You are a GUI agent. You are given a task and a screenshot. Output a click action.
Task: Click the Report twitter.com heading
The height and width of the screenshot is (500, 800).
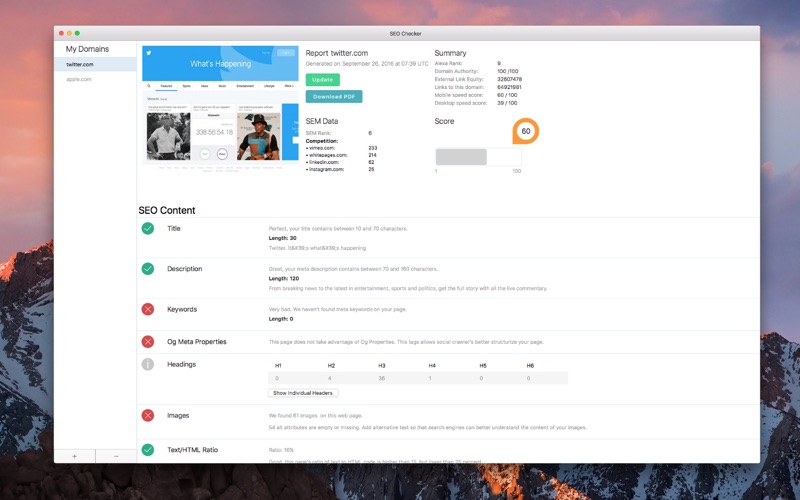click(x=337, y=53)
